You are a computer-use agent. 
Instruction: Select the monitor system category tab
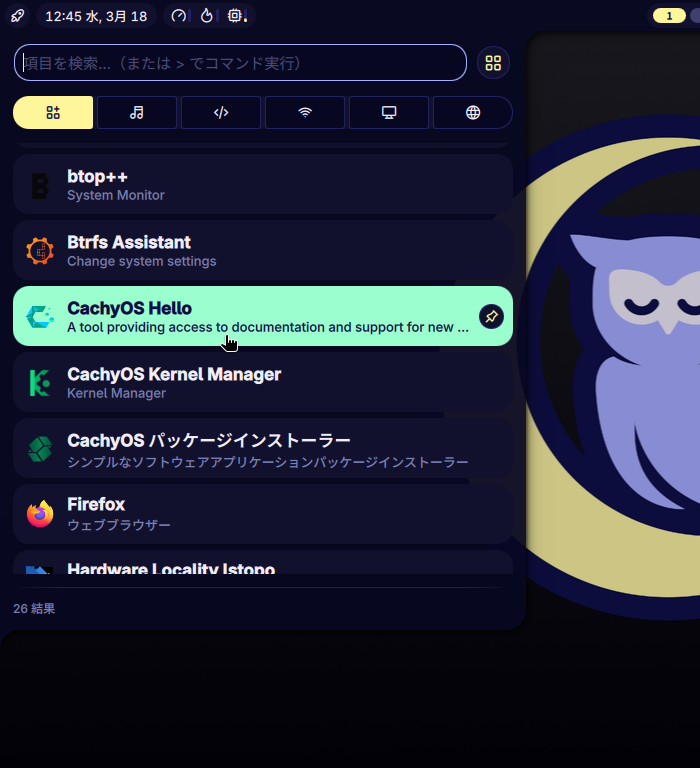(x=389, y=113)
